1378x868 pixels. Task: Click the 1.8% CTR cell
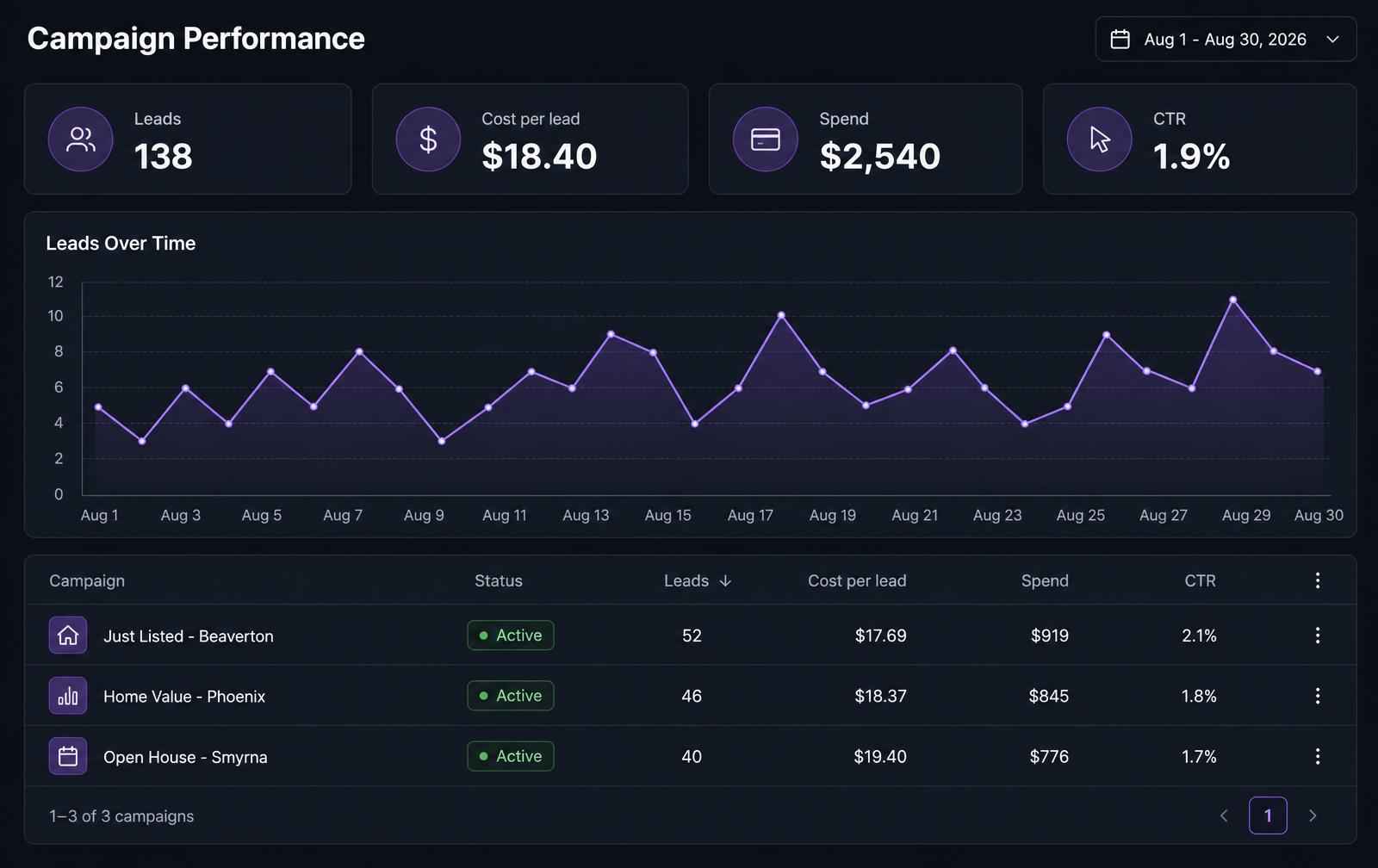[x=1199, y=696]
